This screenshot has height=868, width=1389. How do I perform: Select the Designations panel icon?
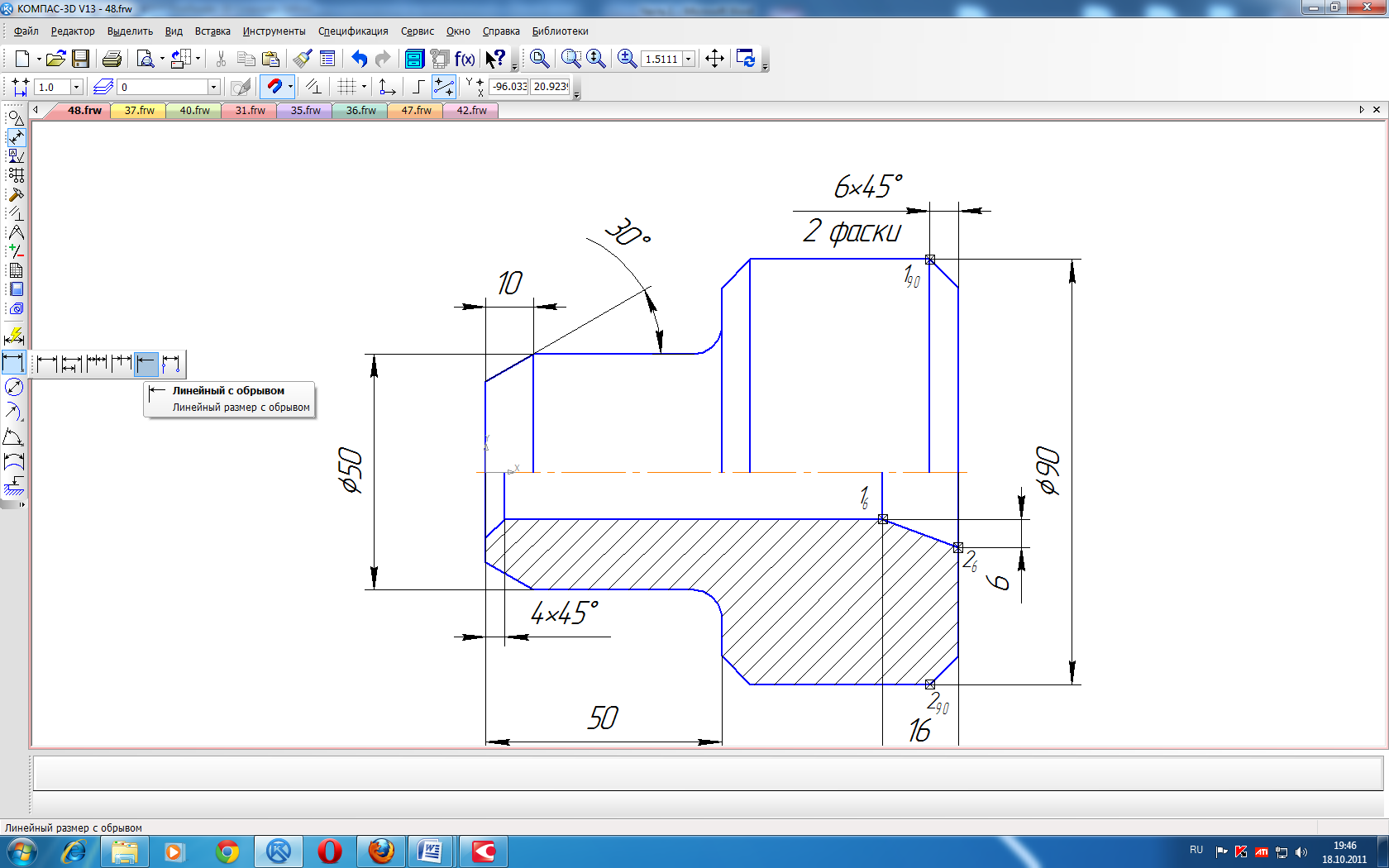(16, 156)
